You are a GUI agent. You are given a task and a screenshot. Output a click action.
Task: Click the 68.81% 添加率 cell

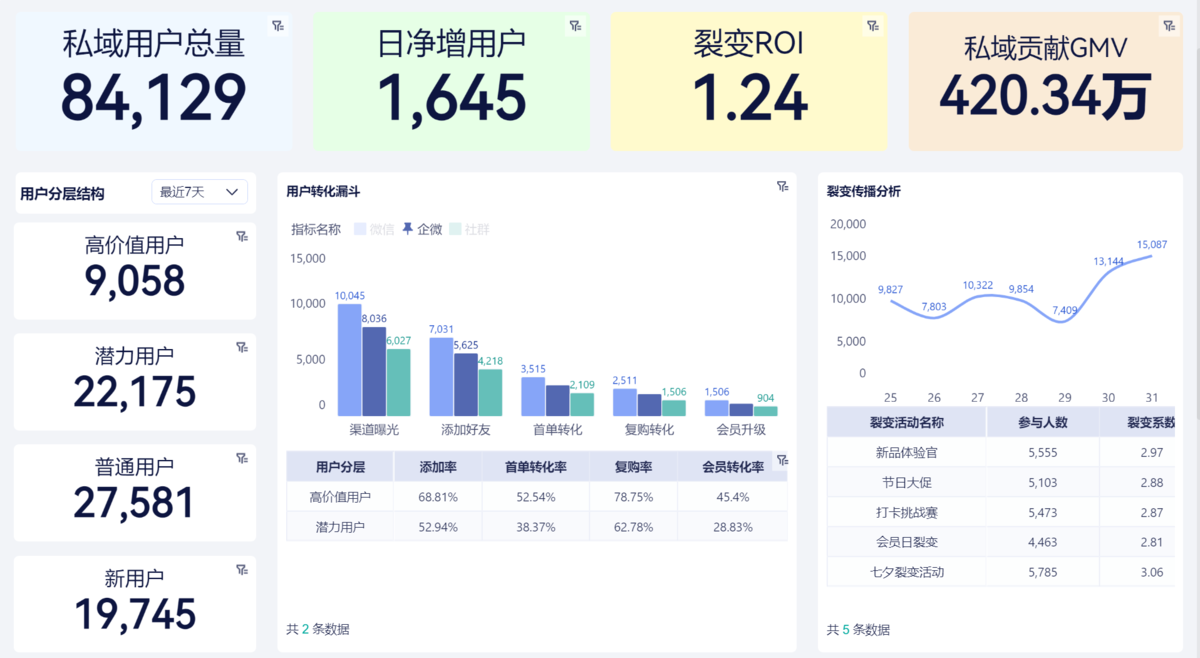438,497
